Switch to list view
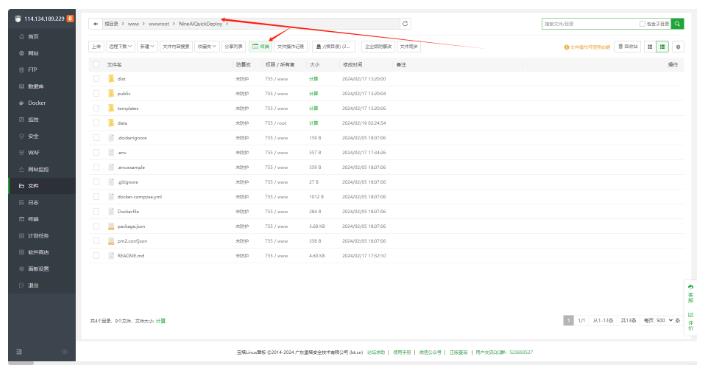Viewport: 706px width, 371px height. click(x=662, y=46)
